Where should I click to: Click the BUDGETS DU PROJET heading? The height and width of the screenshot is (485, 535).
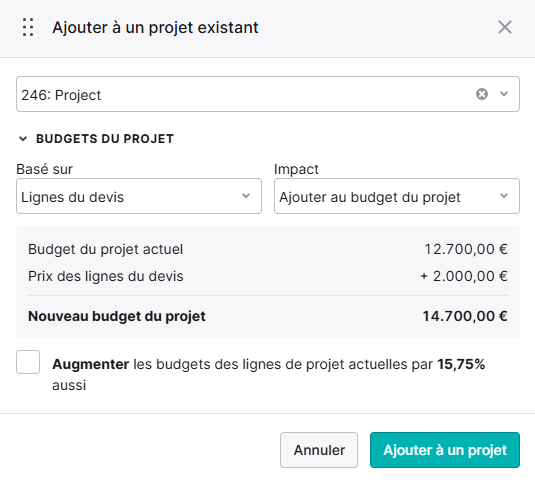[x=105, y=139]
